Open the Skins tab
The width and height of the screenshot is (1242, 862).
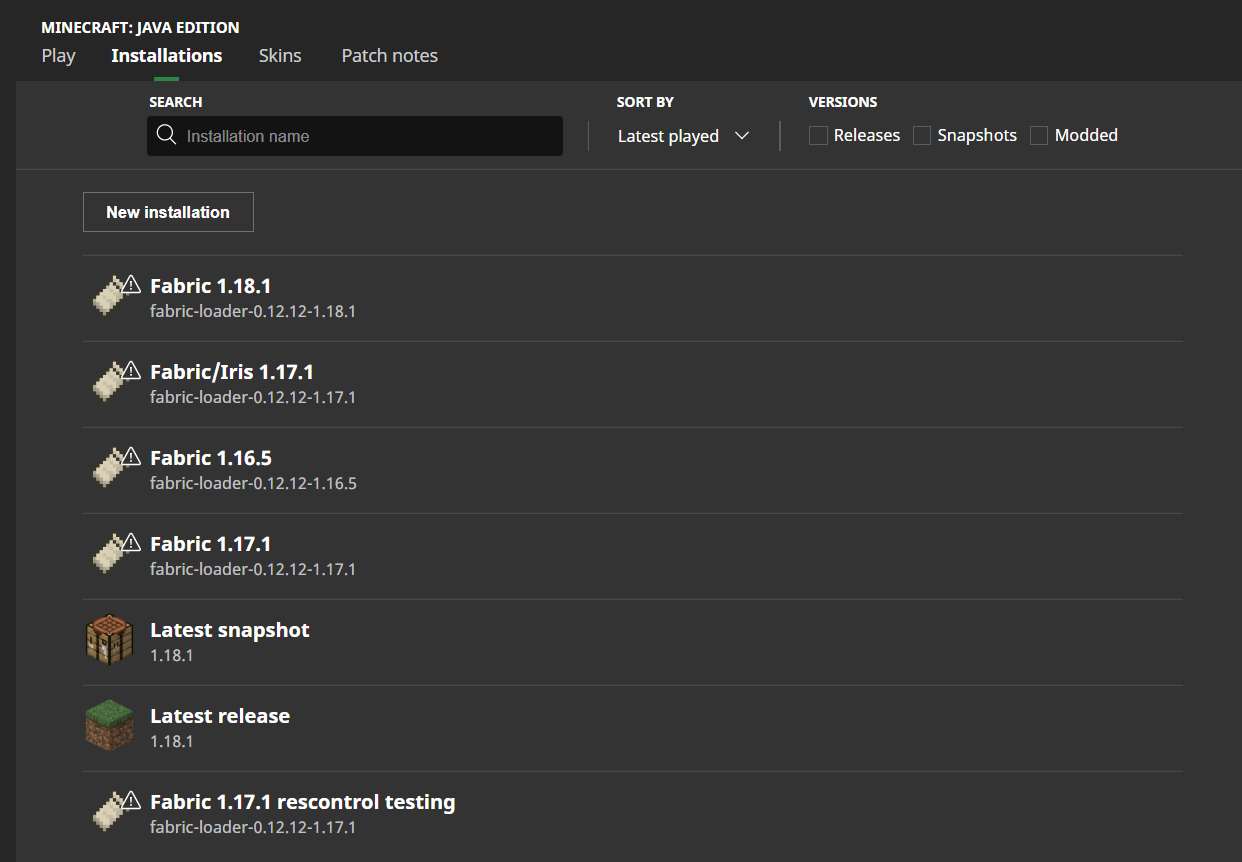pyautogui.click(x=280, y=56)
